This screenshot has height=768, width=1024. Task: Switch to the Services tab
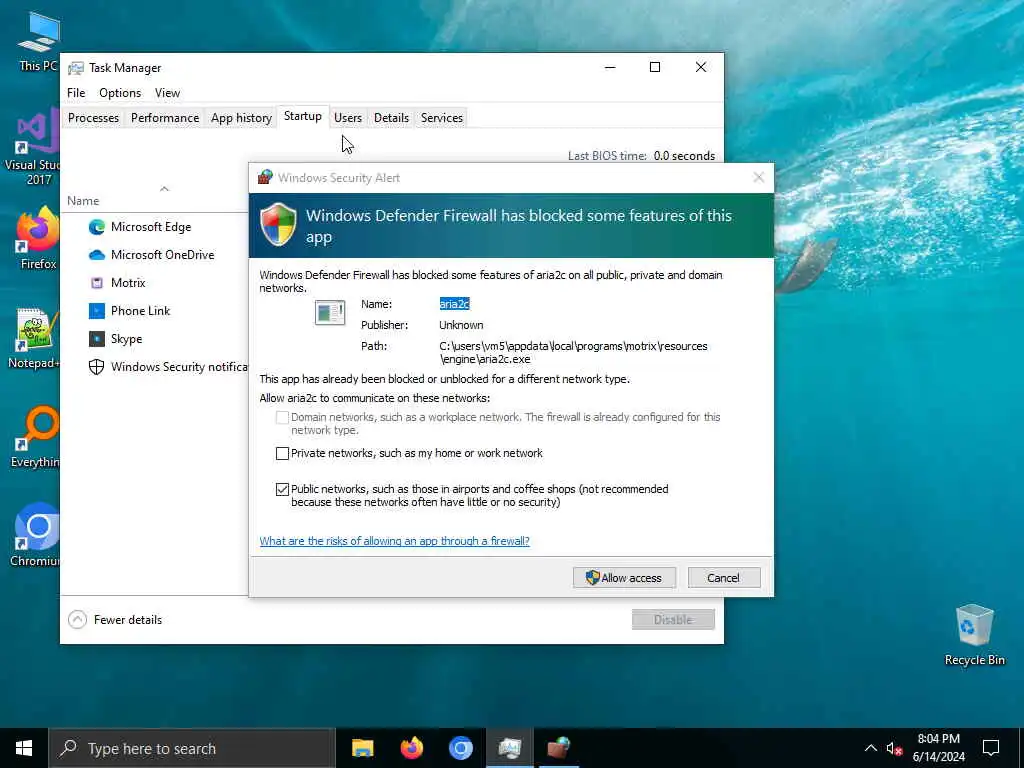(x=441, y=118)
